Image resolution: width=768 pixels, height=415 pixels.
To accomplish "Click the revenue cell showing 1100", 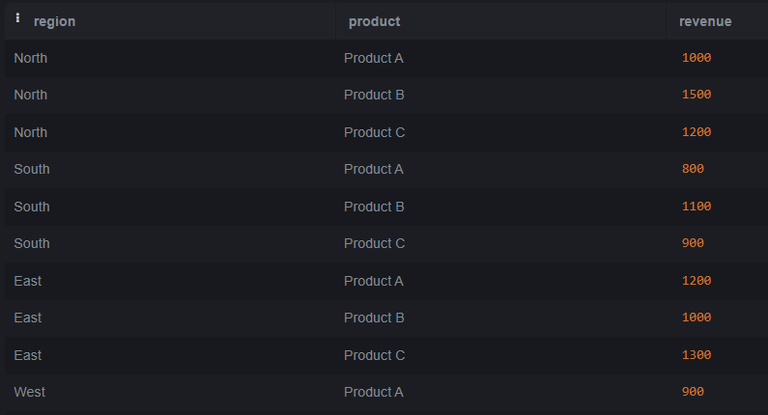I will click(696, 207).
